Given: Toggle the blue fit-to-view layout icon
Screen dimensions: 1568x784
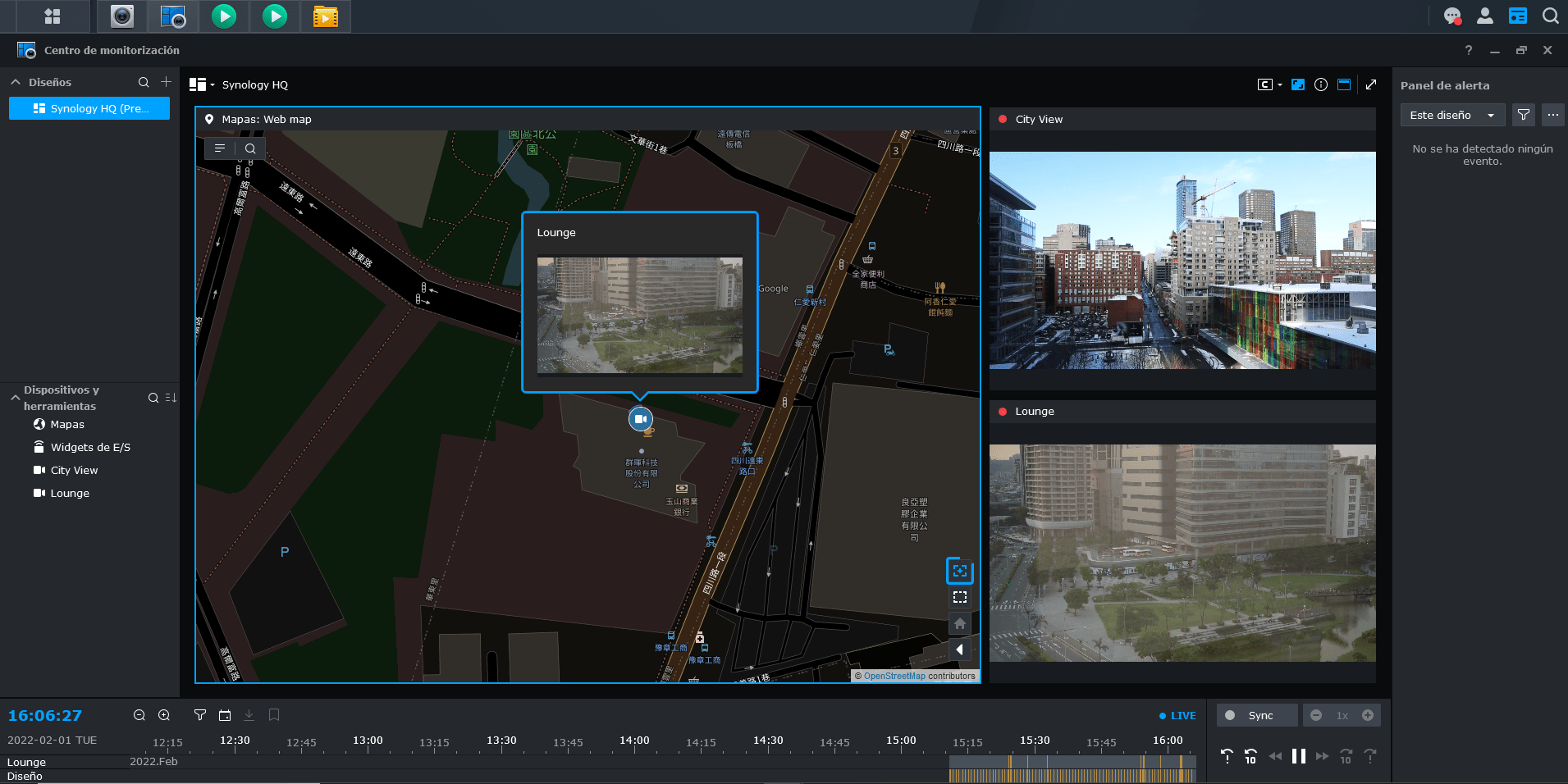Looking at the screenshot, I should tap(1298, 84).
